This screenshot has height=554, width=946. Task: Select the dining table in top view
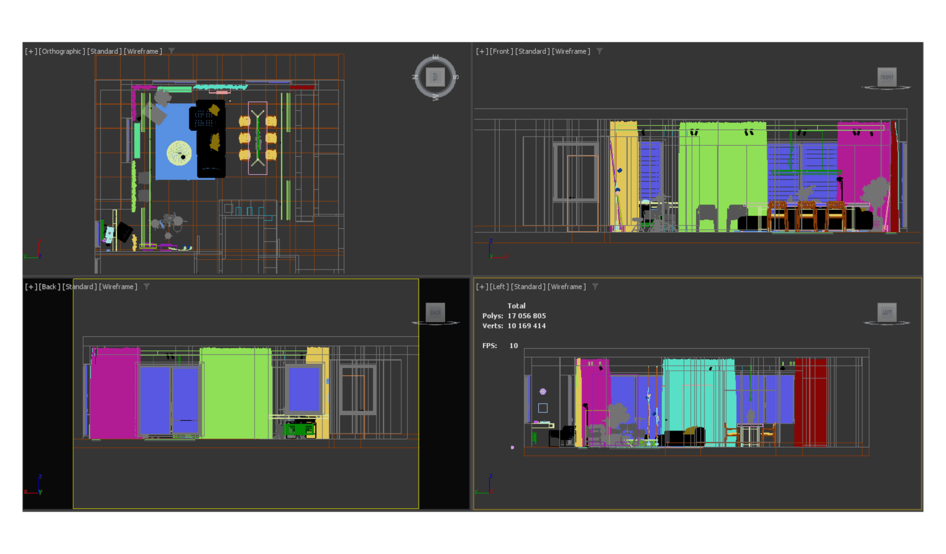tap(258, 138)
